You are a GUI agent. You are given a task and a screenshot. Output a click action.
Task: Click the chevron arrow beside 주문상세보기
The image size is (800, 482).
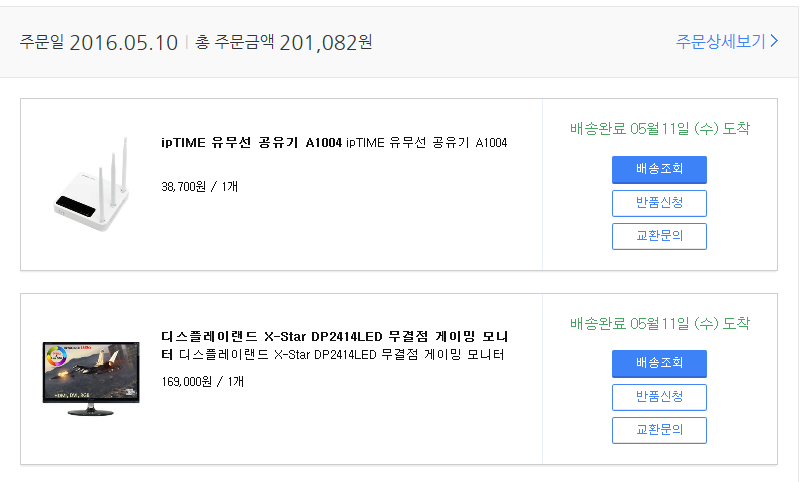[x=774, y=42]
